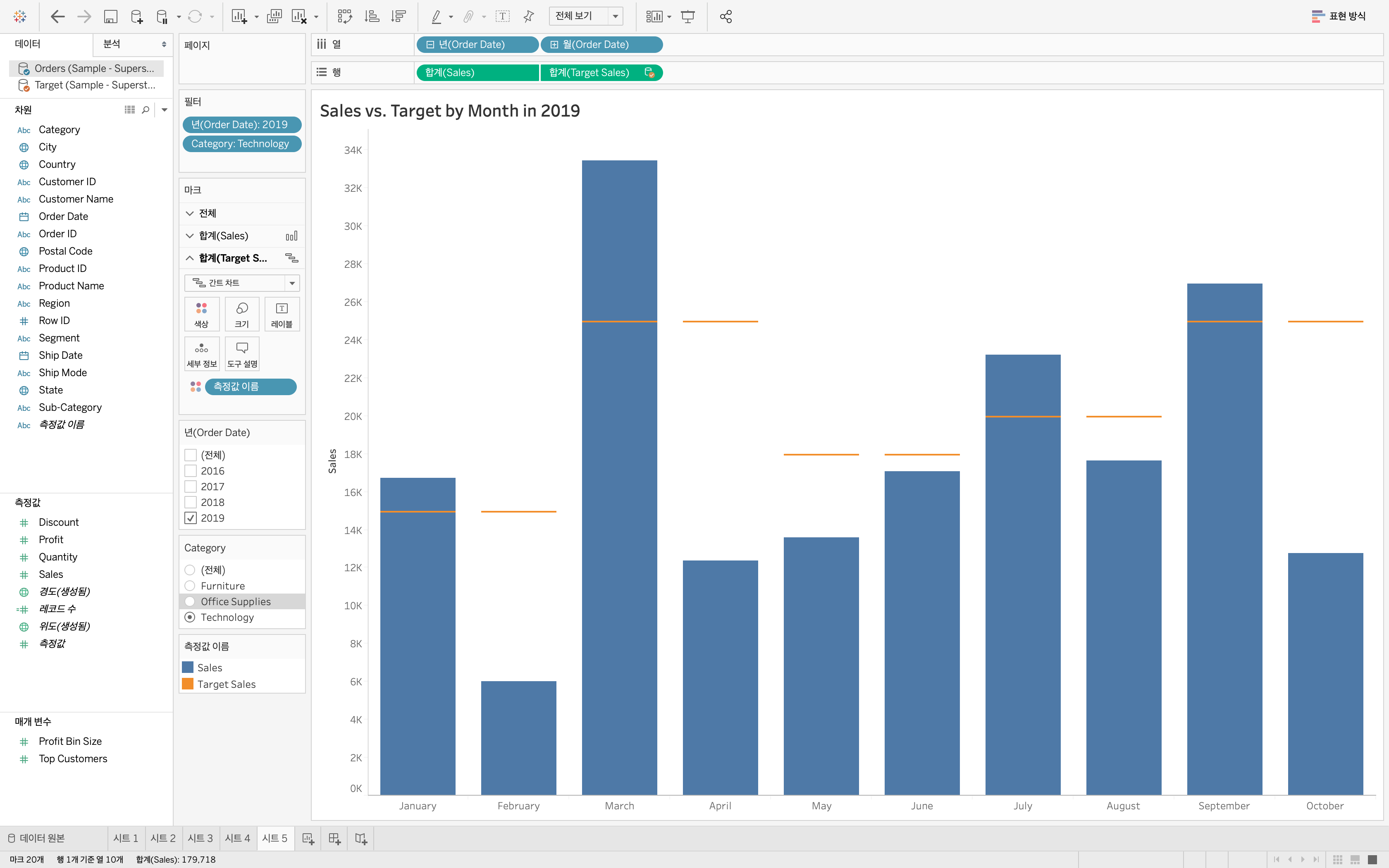
Task: Click the orange Target Sales legend swatch
Action: [x=188, y=684]
